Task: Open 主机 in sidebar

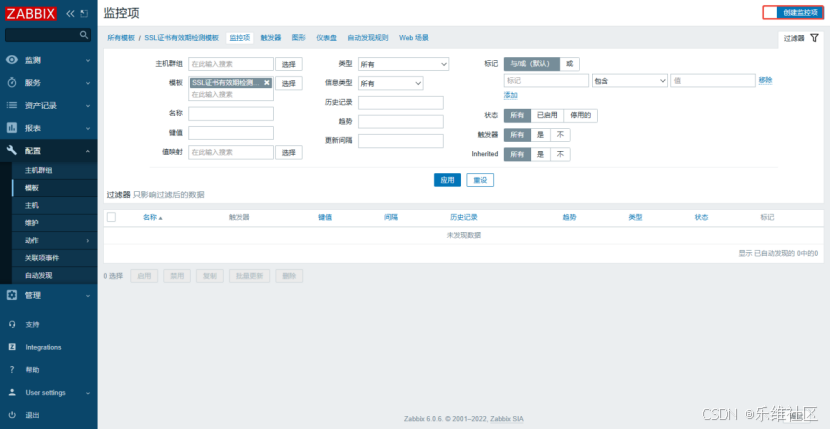Action: pyautogui.click(x=32, y=205)
